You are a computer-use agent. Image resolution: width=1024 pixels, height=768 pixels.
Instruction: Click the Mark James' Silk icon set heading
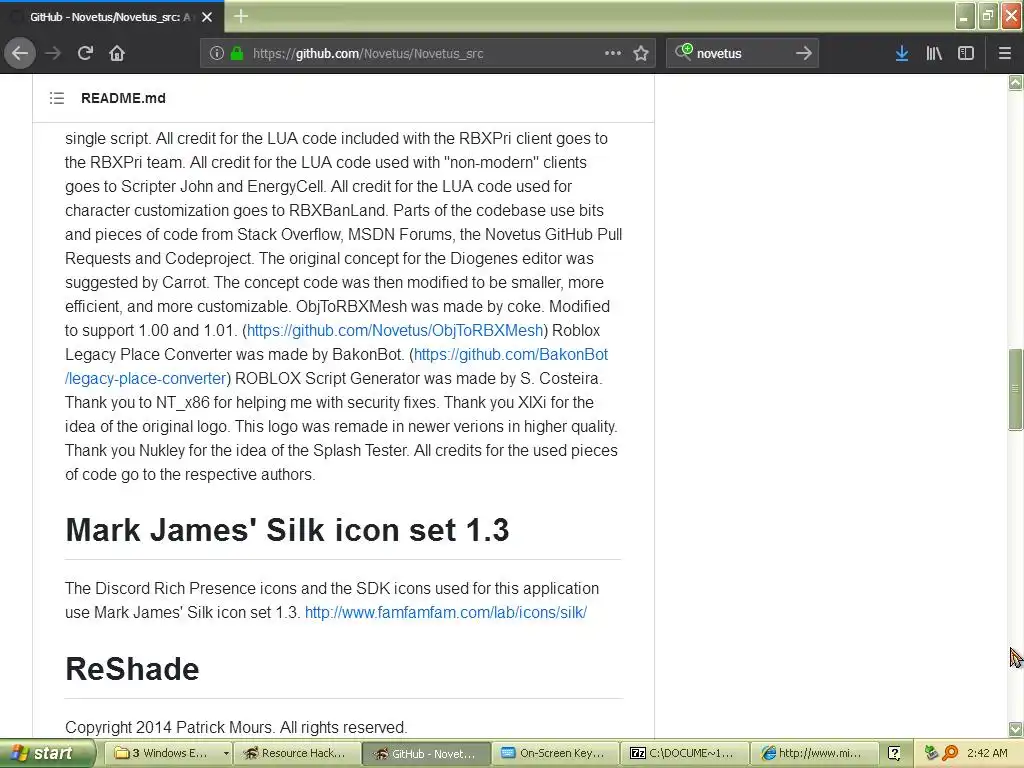(x=287, y=530)
